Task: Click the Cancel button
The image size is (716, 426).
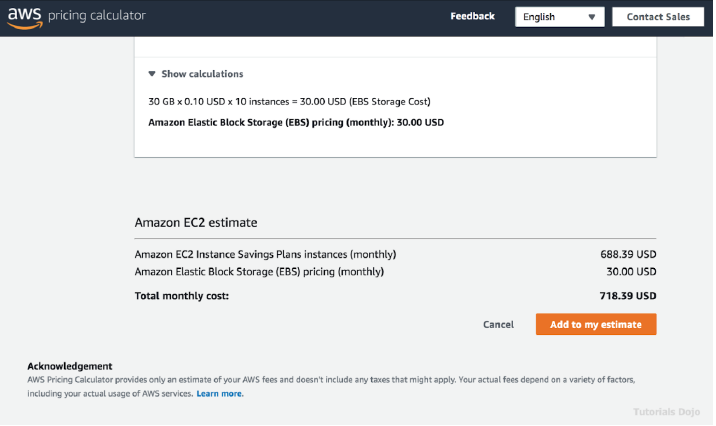Action: point(498,325)
